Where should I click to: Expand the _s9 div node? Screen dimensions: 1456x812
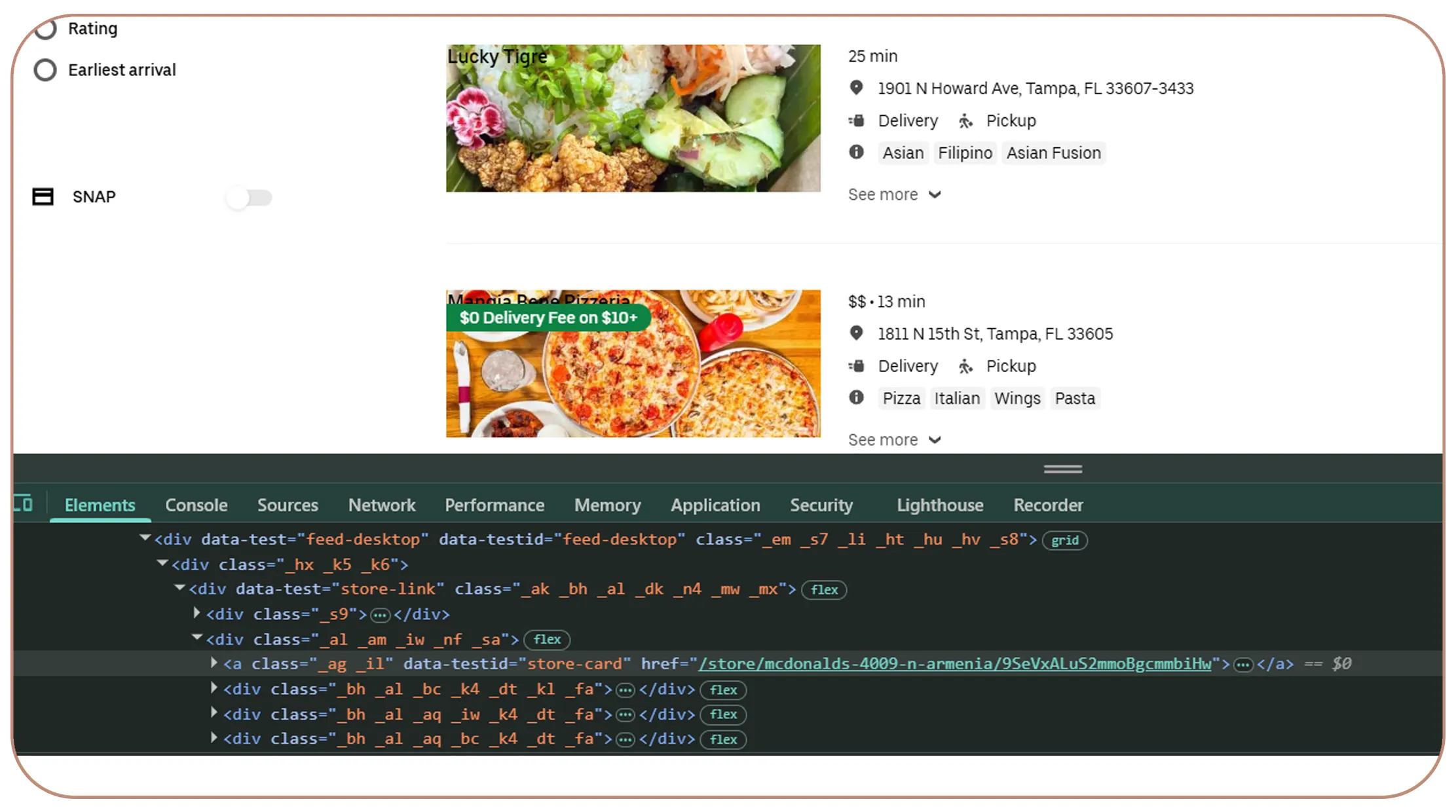point(196,613)
